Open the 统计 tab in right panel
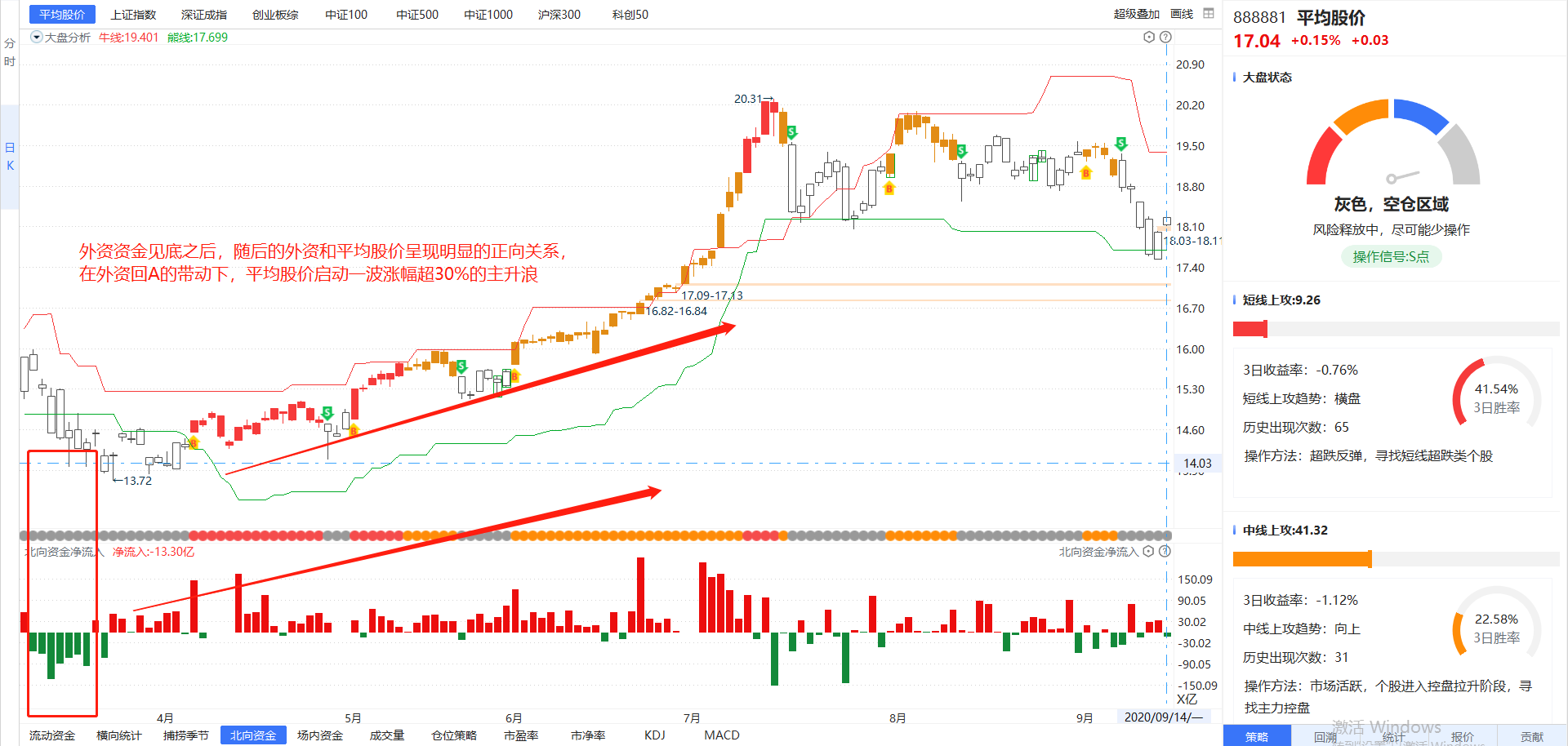Image resolution: width=1568 pixels, height=746 pixels. click(1394, 736)
